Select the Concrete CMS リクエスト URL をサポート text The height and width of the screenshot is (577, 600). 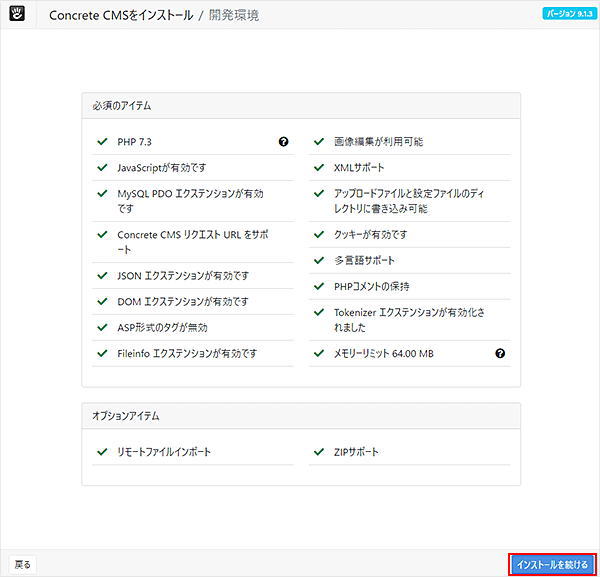(193, 242)
